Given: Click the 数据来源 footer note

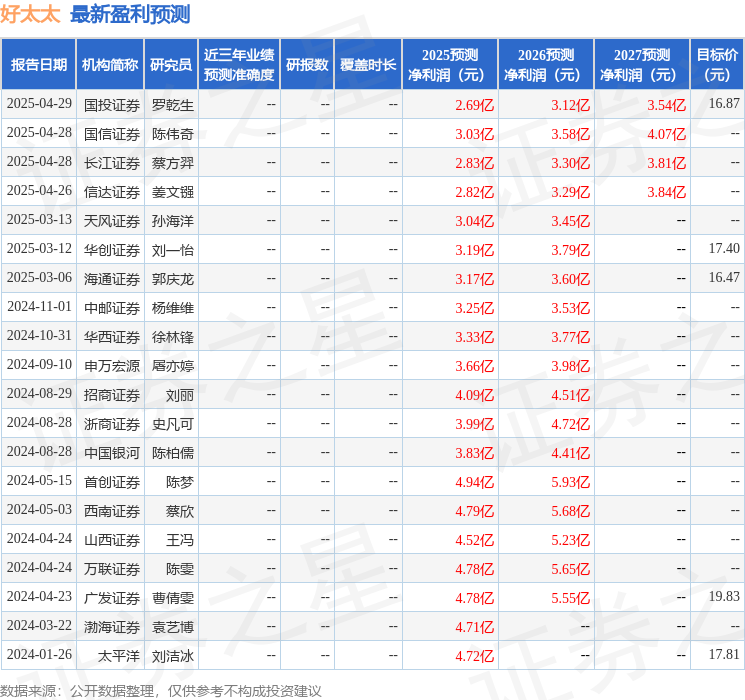Looking at the screenshot, I should pos(161,690).
